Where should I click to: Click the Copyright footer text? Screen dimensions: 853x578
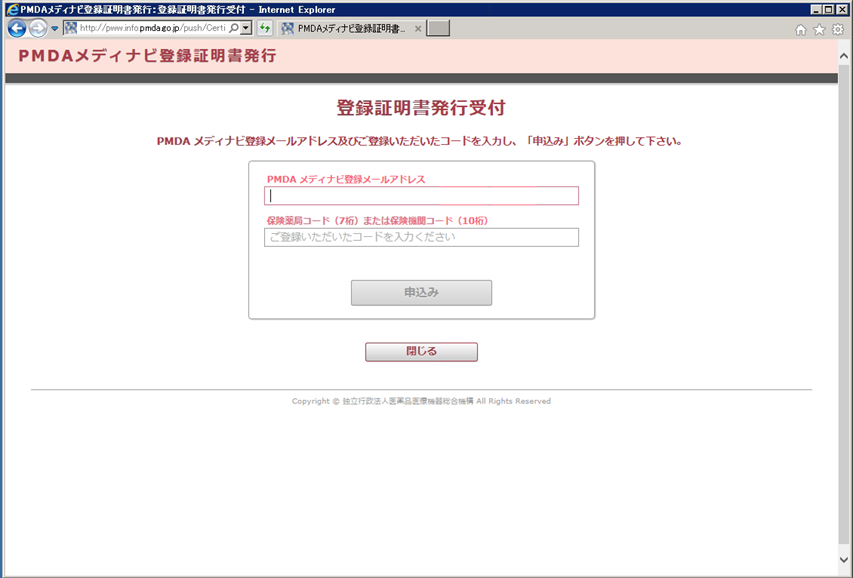point(421,401)
